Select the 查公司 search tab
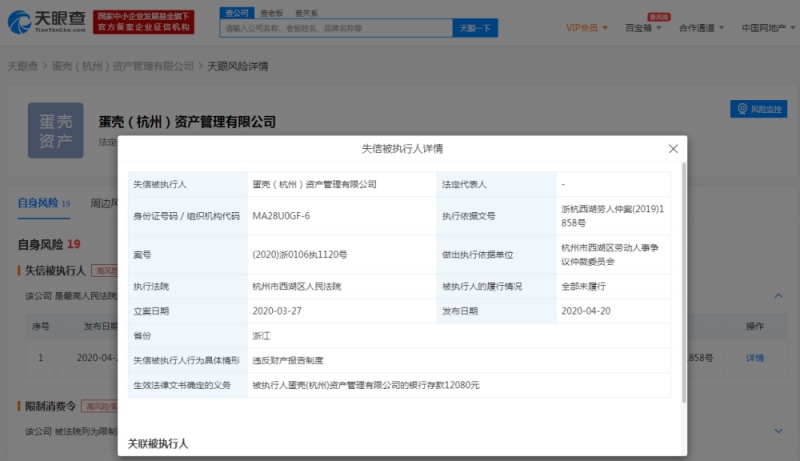The width and height of the screenshot is (800, 461). [x=237, y=13]
